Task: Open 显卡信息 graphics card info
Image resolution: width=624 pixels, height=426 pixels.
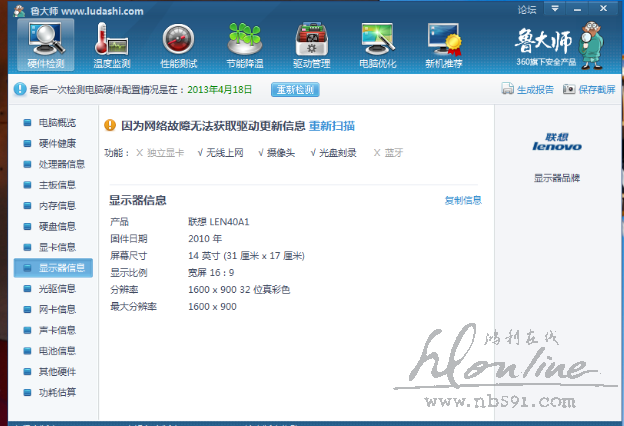Action: pos(56,247)
